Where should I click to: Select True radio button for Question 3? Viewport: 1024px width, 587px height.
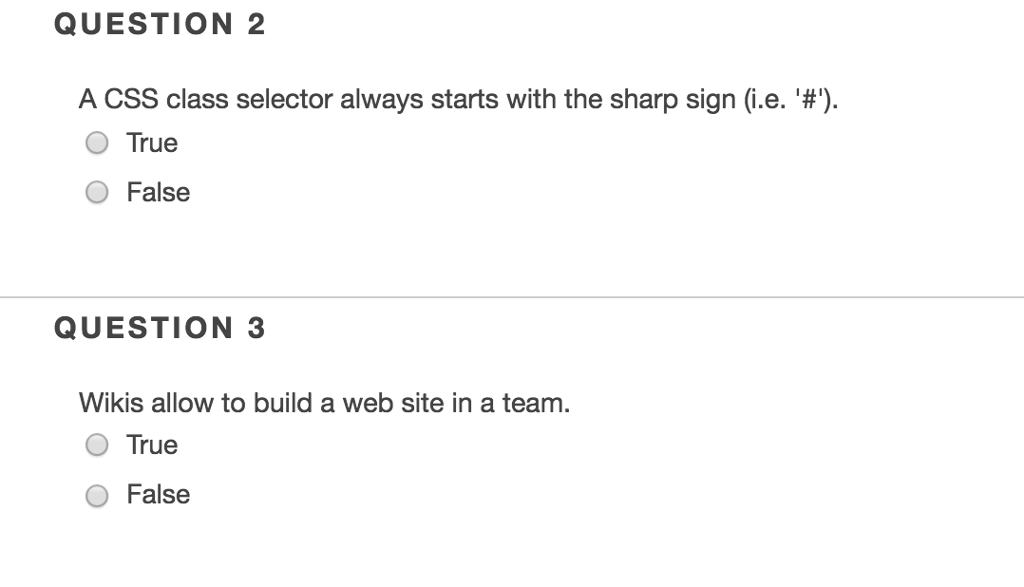click(x=97, y=445)
